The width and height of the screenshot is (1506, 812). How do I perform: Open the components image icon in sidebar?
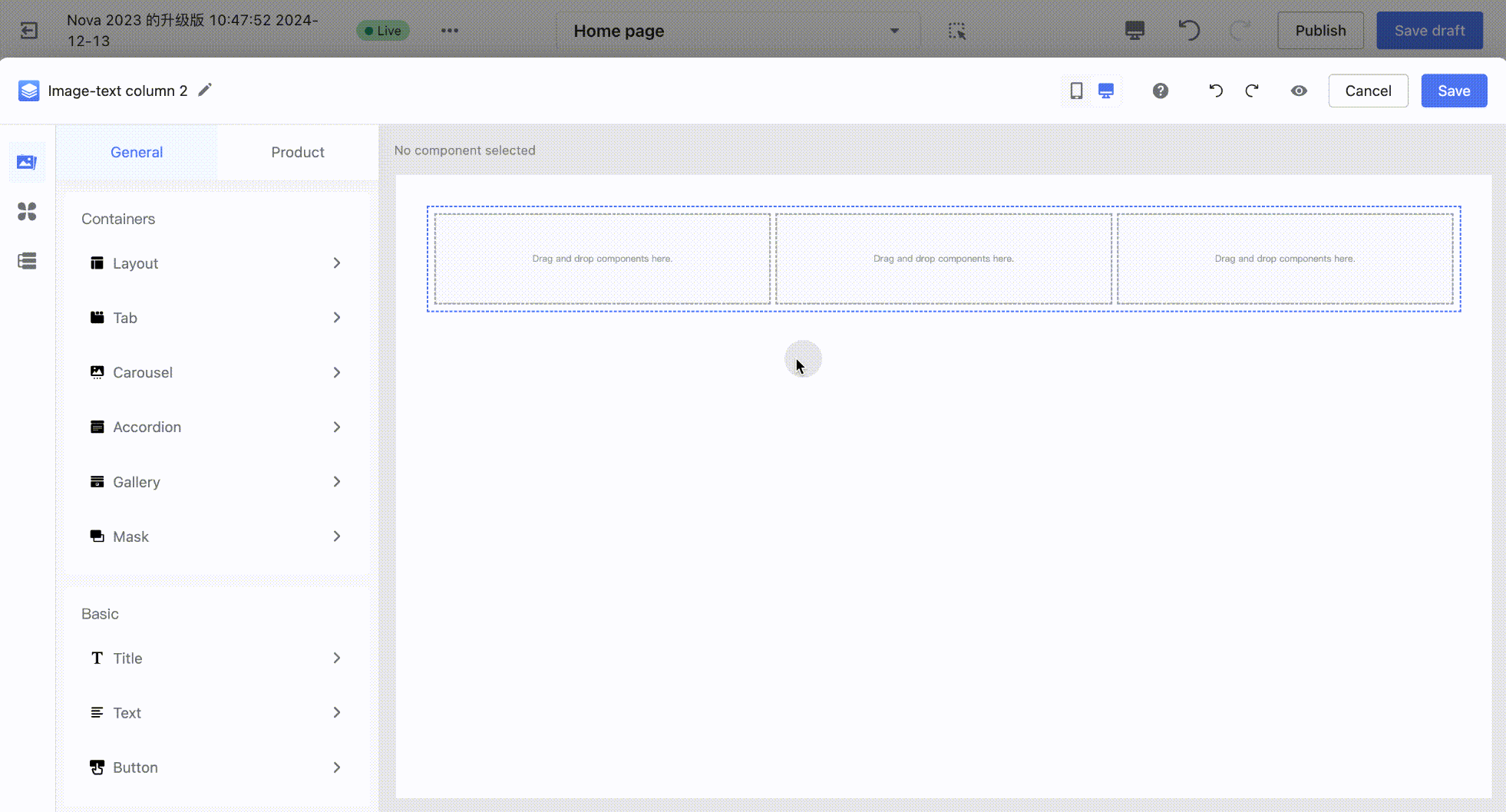point(27,162)
